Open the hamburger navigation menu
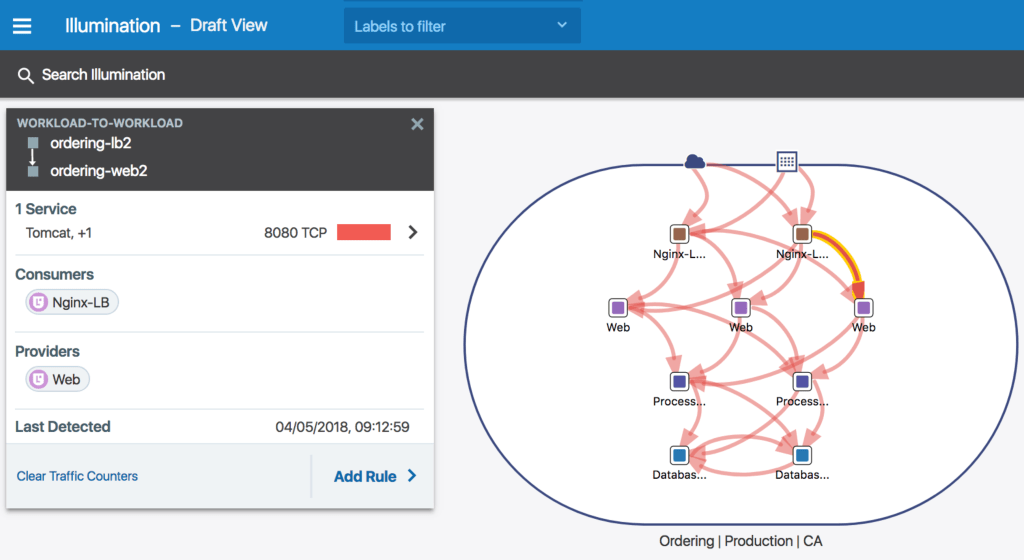 [x=22, y=26]
